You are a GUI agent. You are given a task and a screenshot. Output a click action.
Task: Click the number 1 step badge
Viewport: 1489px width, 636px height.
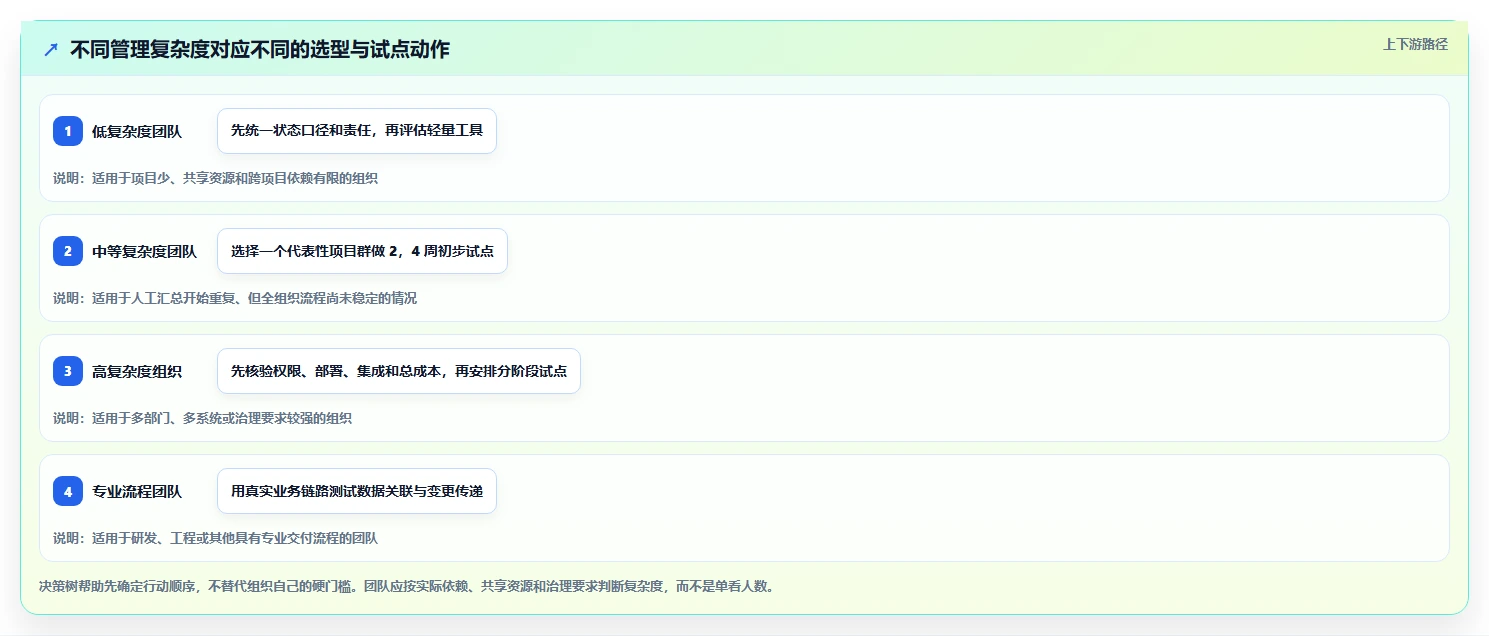coord(68,131)
